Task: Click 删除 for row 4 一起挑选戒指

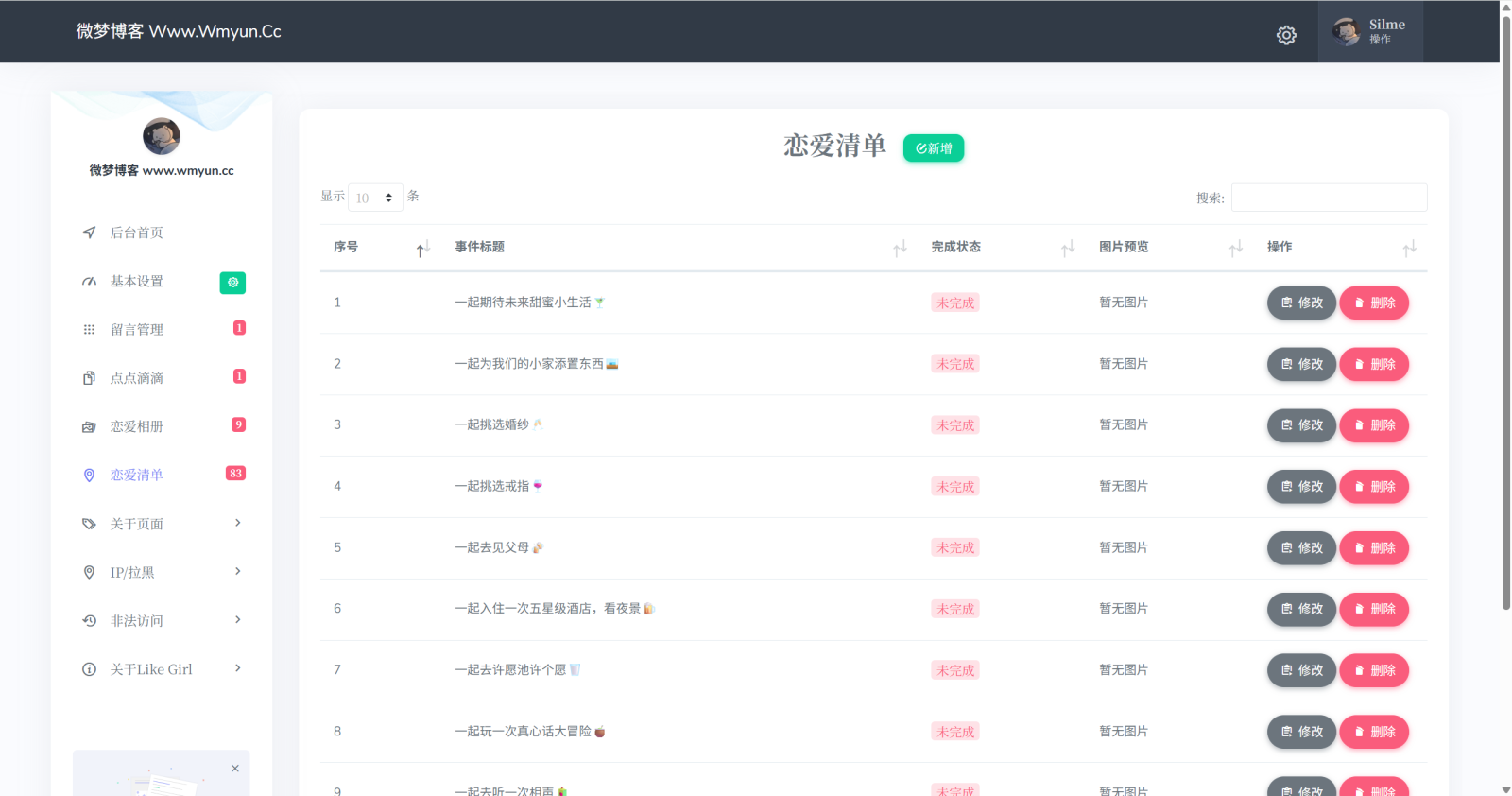Action: tap(1374, 487)
